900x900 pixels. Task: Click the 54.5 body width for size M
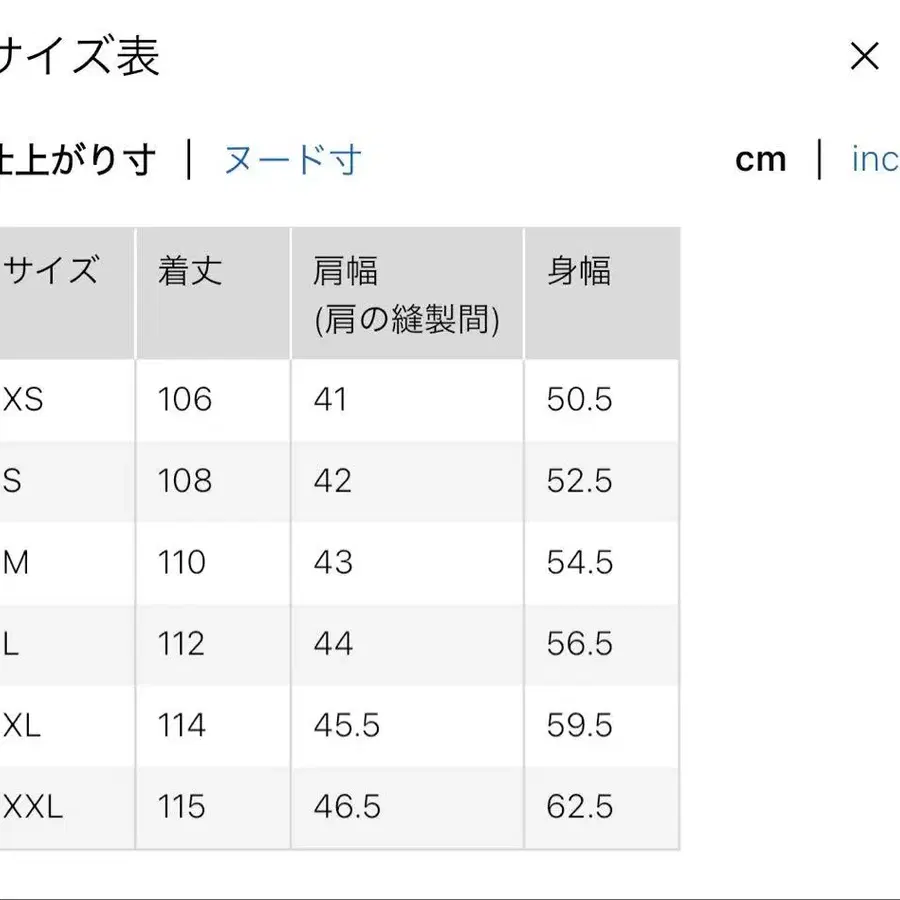(x=577, y=563)
